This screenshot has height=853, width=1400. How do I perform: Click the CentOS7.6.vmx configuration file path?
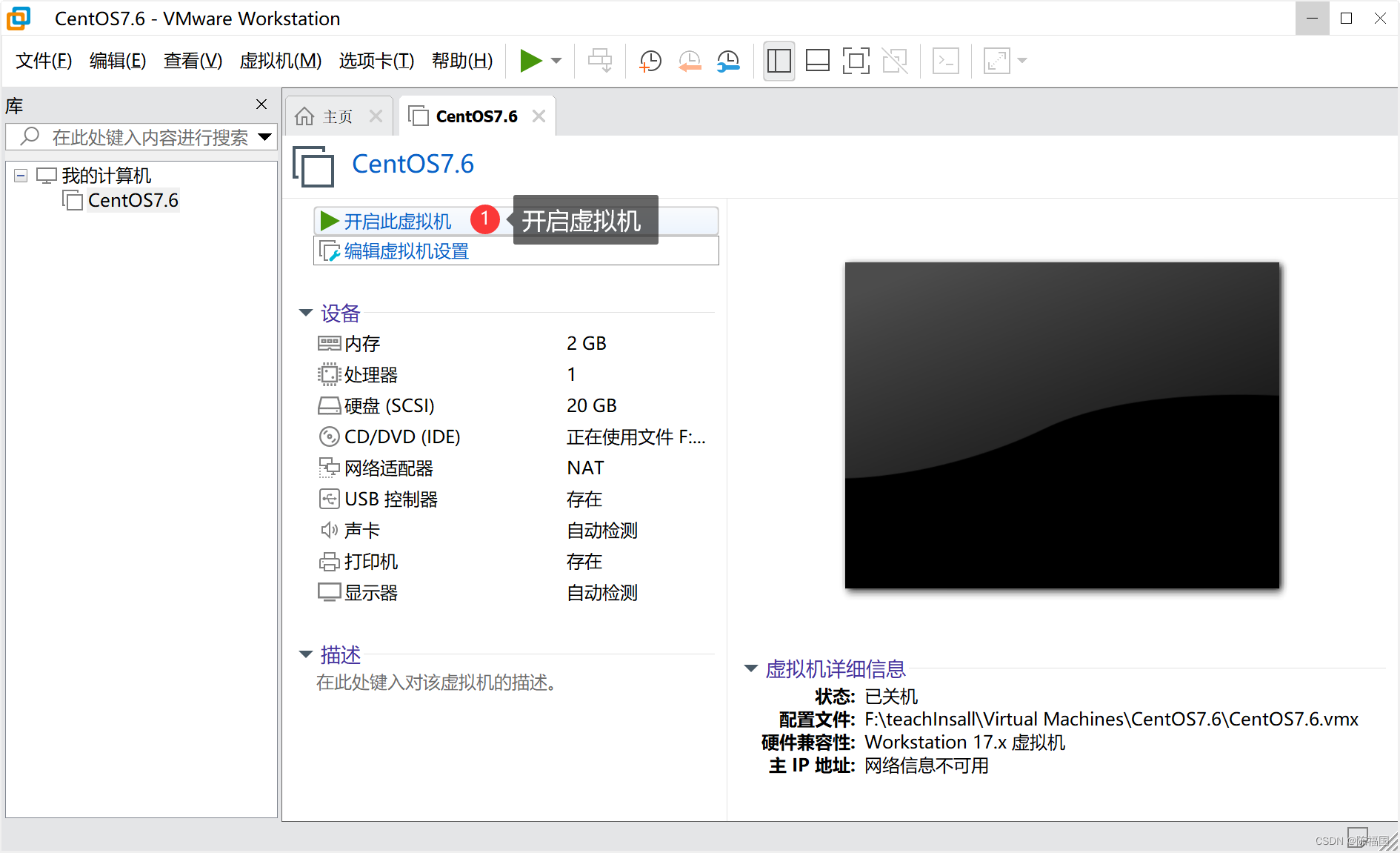click(1112, 720)
